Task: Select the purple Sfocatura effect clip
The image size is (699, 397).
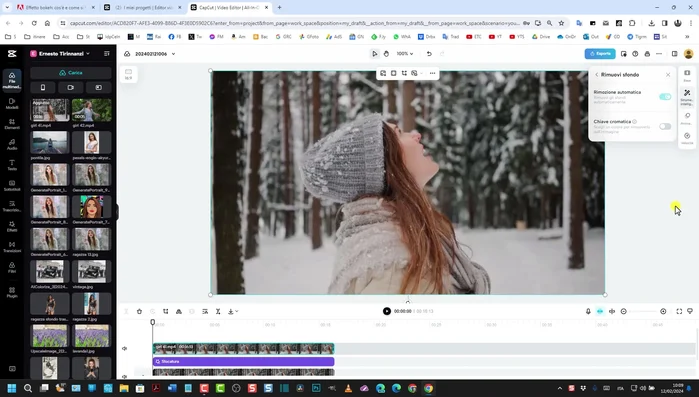Action: tap(243, 361)
